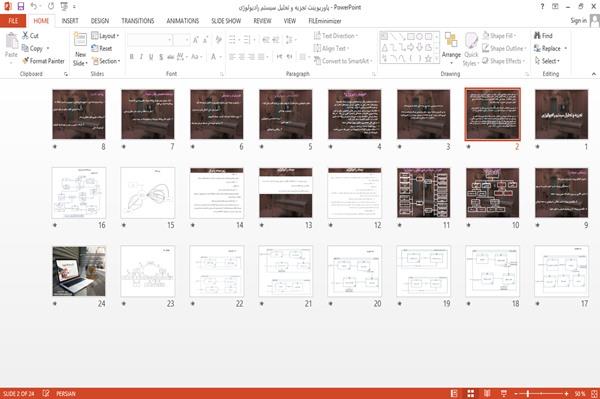Toggle Italic formatting button

[x=141, y=57]
